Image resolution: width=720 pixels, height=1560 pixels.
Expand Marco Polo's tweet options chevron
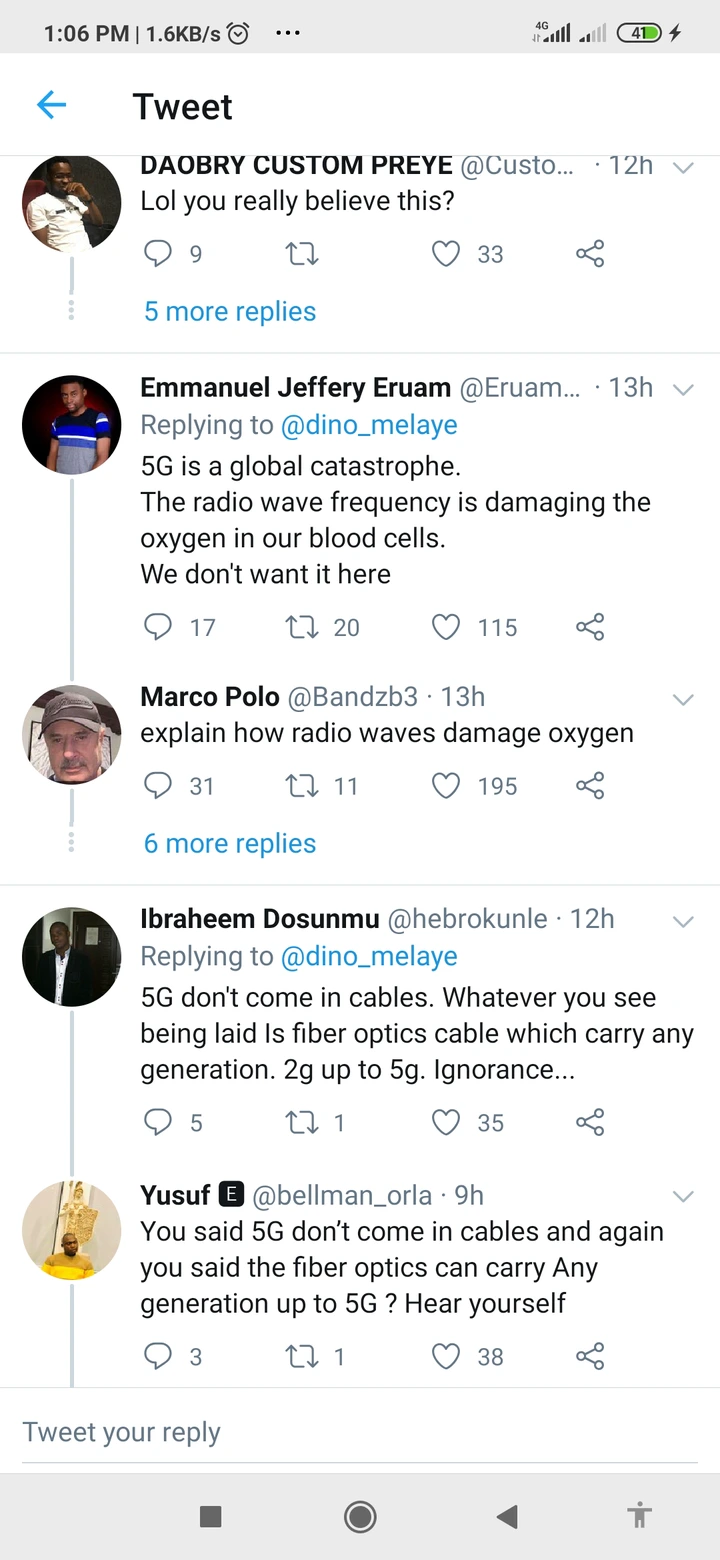684,700
